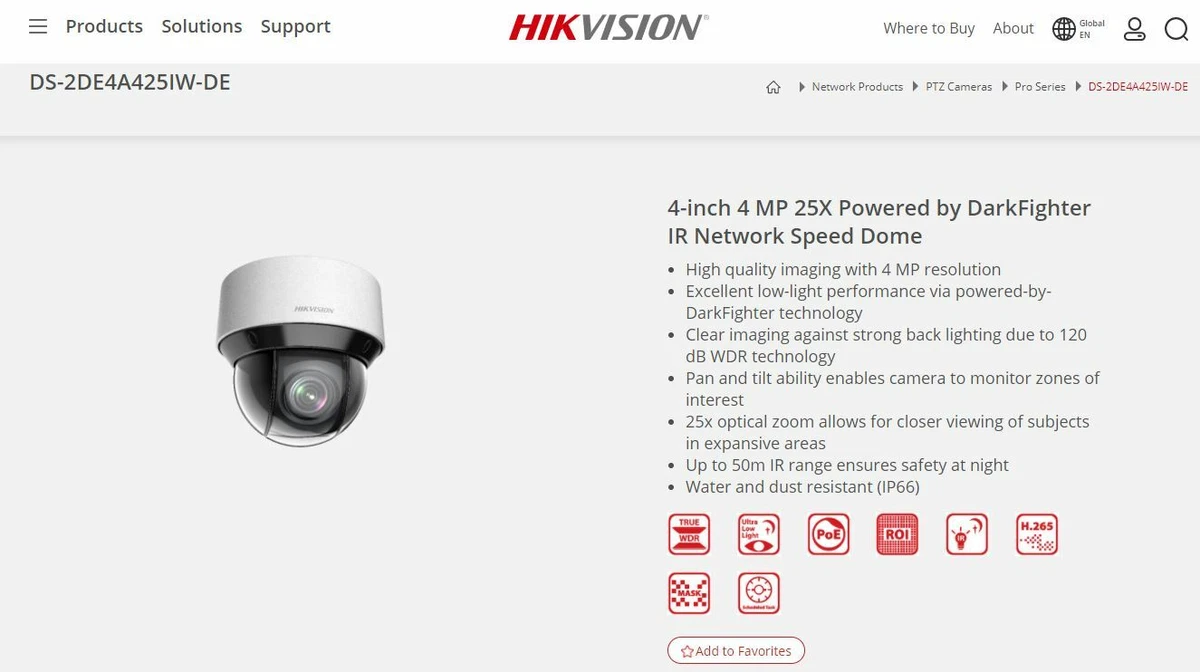Click the Add to Favorites button
The height and width of the screenshot is (672, 1200).
[736, 650]
